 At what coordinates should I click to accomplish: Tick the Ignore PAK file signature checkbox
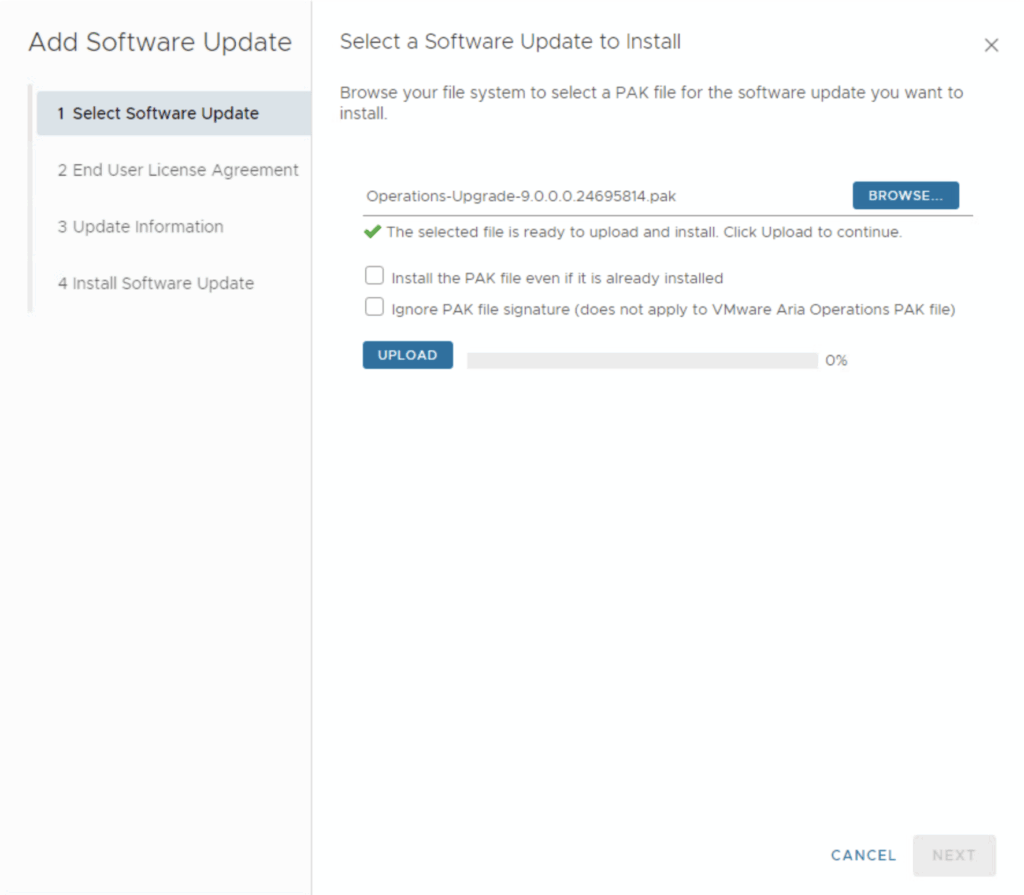(x=374, y=308)
